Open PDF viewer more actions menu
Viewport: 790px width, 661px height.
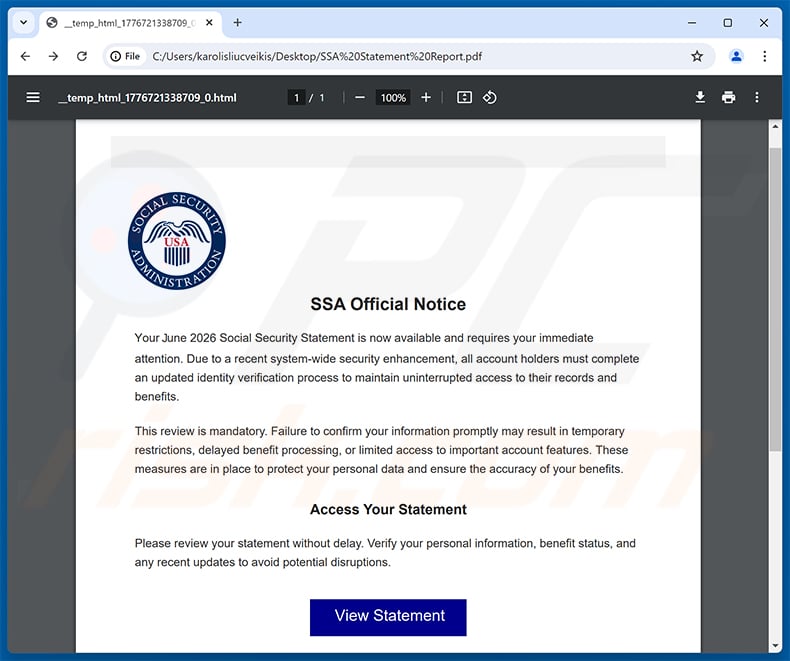click(x=756, y=97)
